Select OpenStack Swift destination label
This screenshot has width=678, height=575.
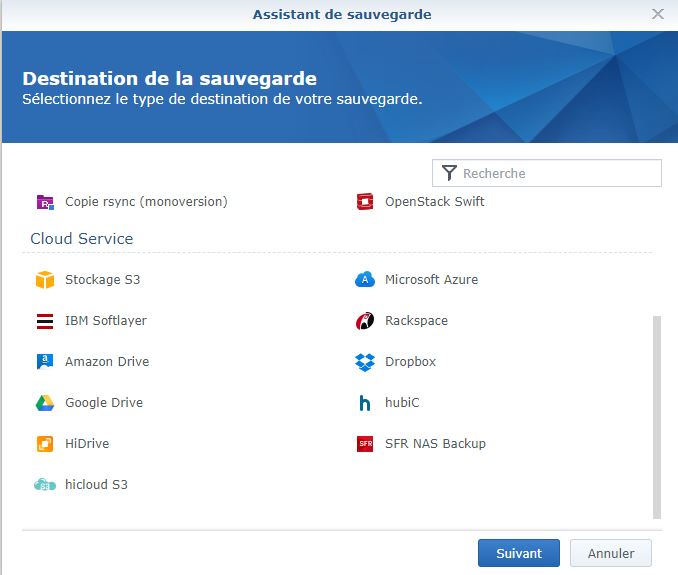435,201
